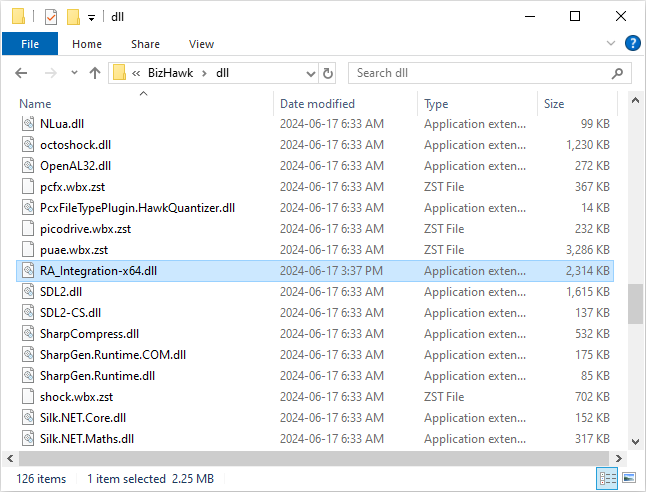Select the Silk.NET.Core.dll file icon
The image size is (646, 492).
pyautogui.click(x=28, y=418)
